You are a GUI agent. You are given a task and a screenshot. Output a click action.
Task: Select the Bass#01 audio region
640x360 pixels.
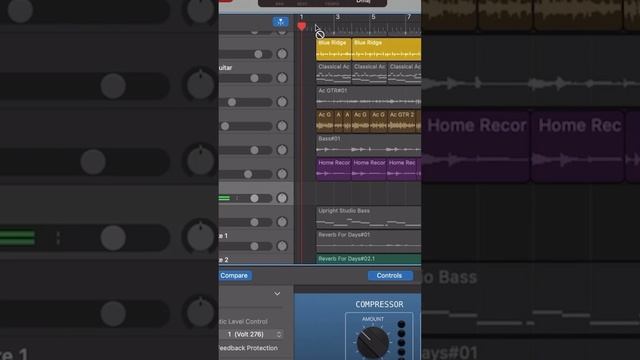(x=369, y=145)
